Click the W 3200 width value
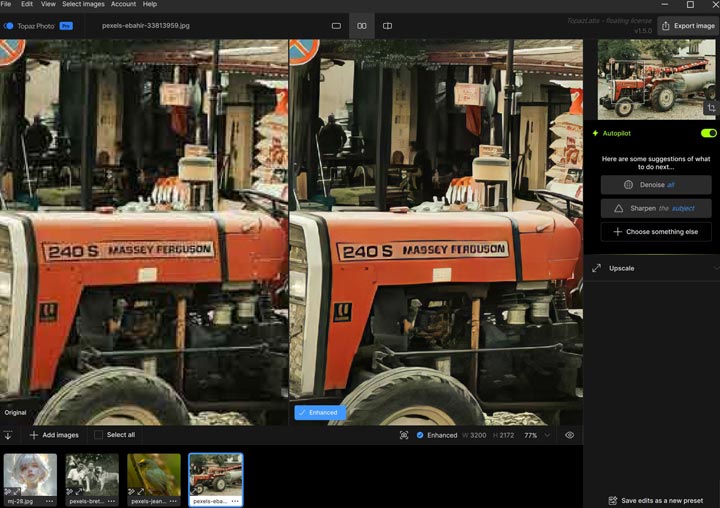The image size is (720, 508). point(474,435)
